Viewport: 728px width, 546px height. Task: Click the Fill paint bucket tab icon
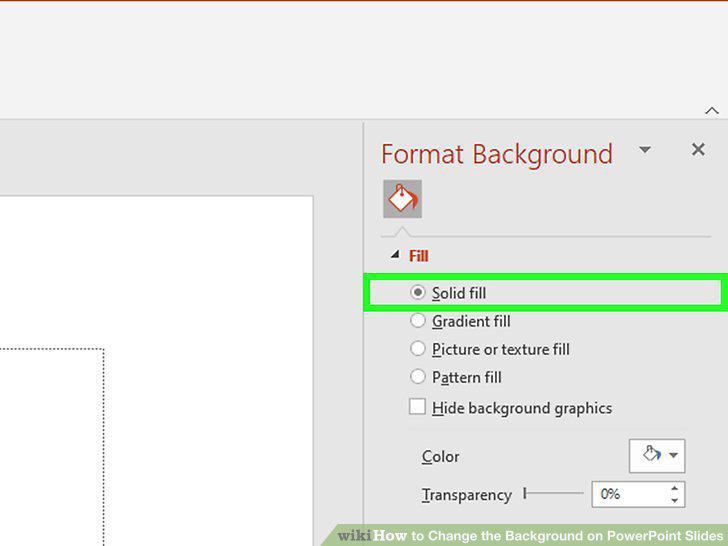(x=402, y=199)
